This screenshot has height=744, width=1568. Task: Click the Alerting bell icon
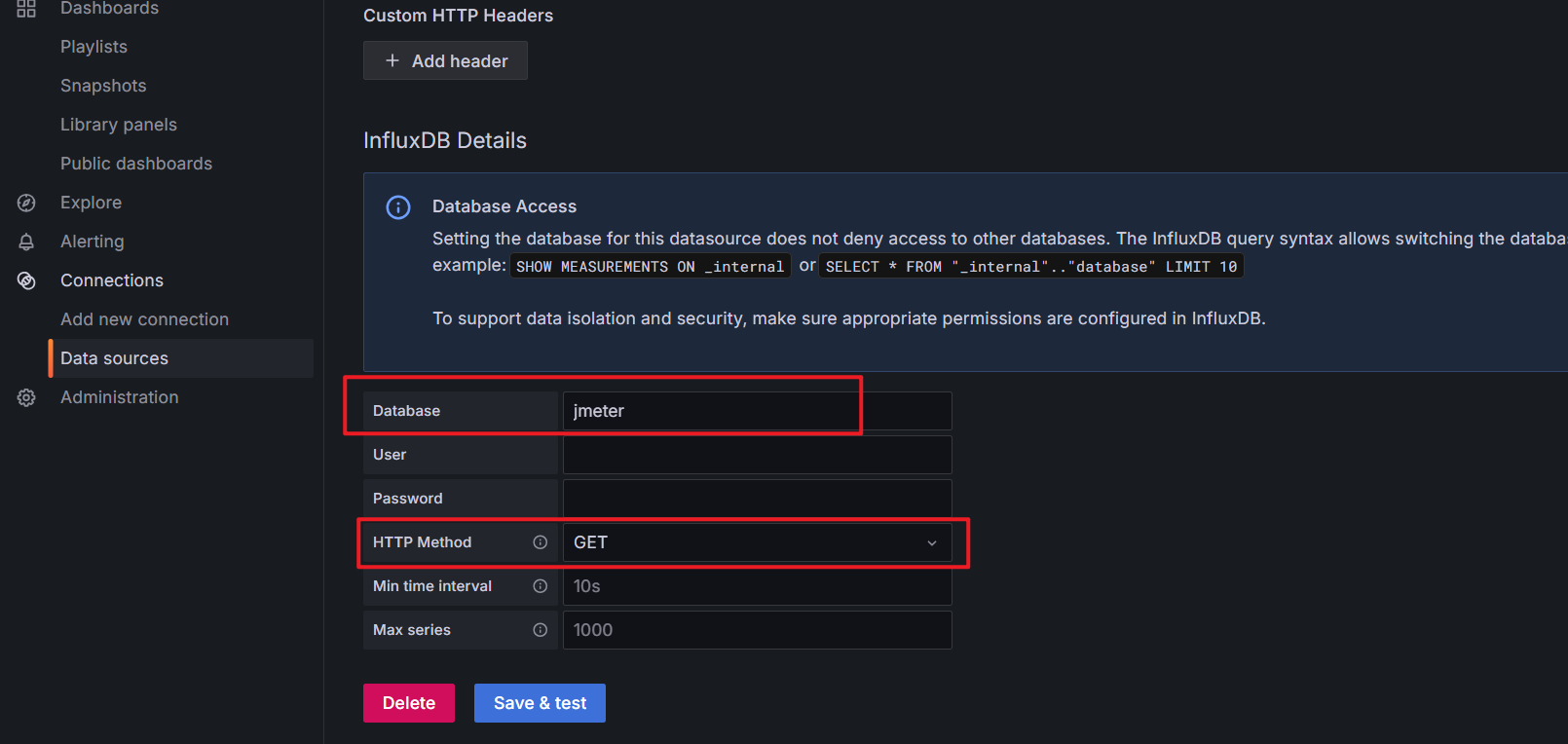(26, 242)
